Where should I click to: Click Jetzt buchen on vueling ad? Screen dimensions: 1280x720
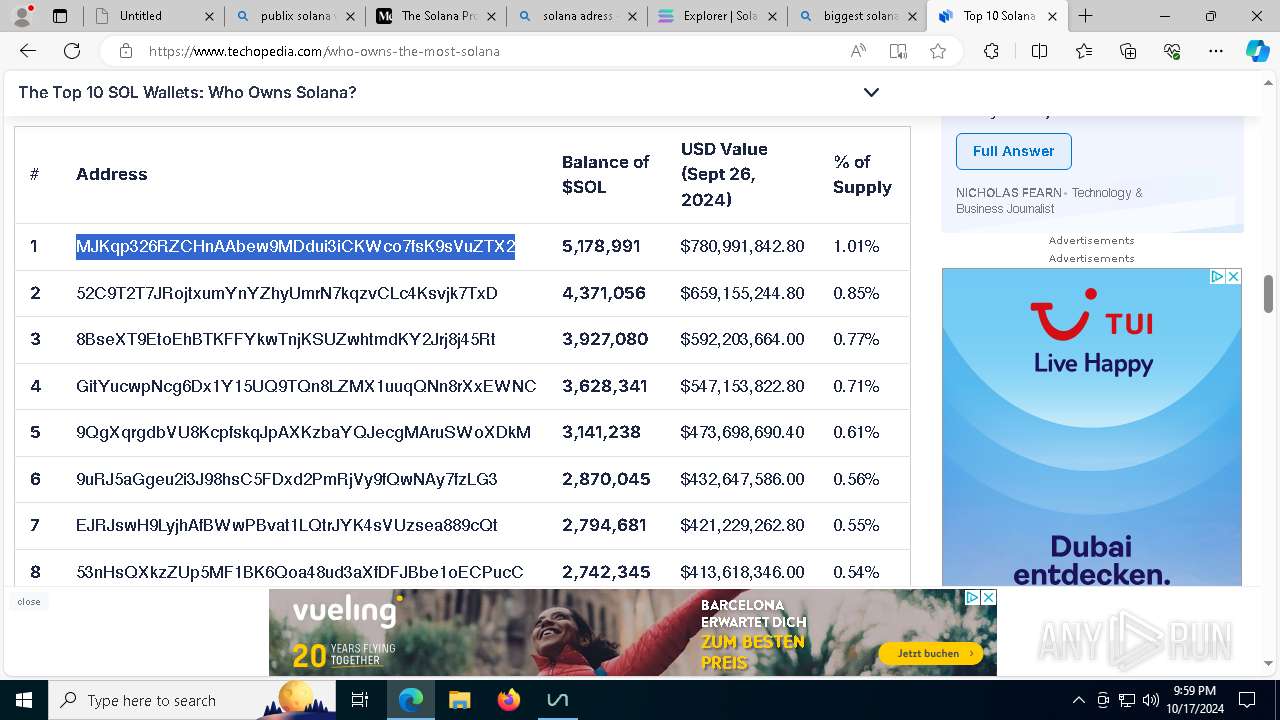[929, 653]
